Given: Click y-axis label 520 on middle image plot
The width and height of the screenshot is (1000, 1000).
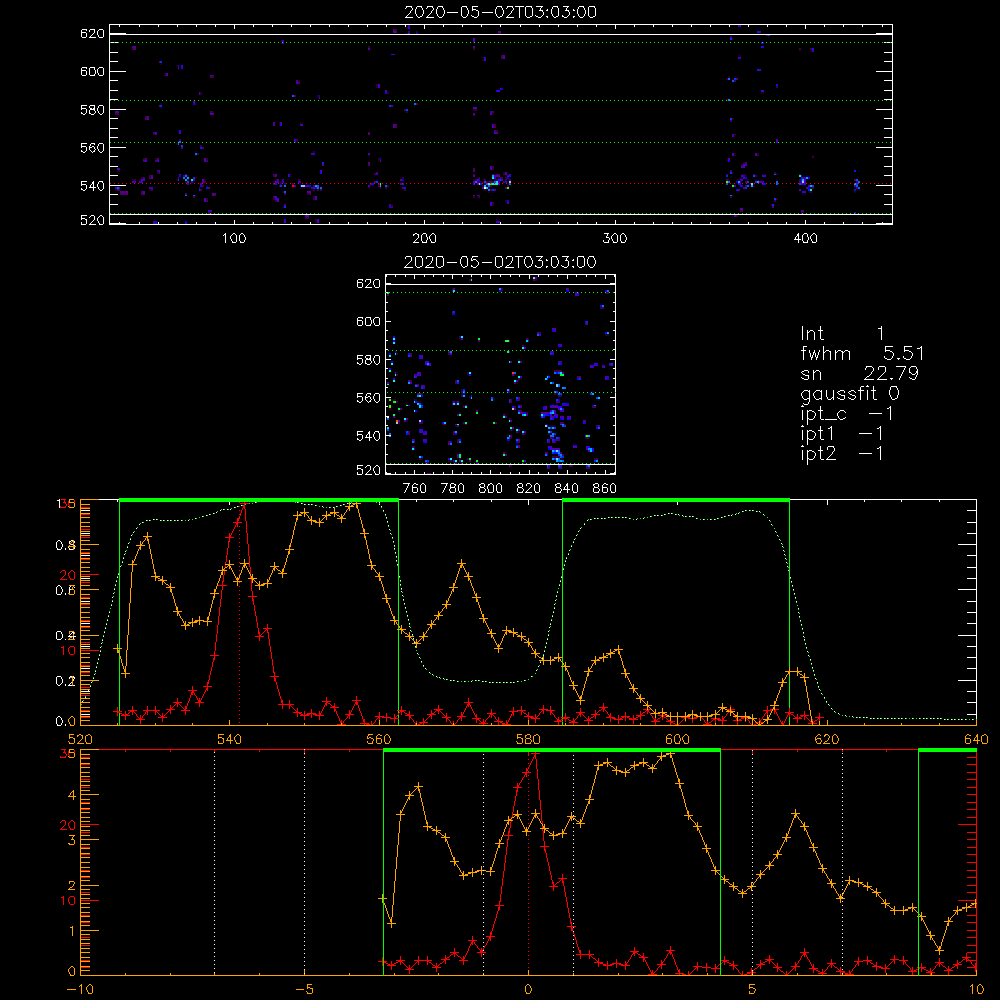Looking at the screenshot, I should 368,470.
